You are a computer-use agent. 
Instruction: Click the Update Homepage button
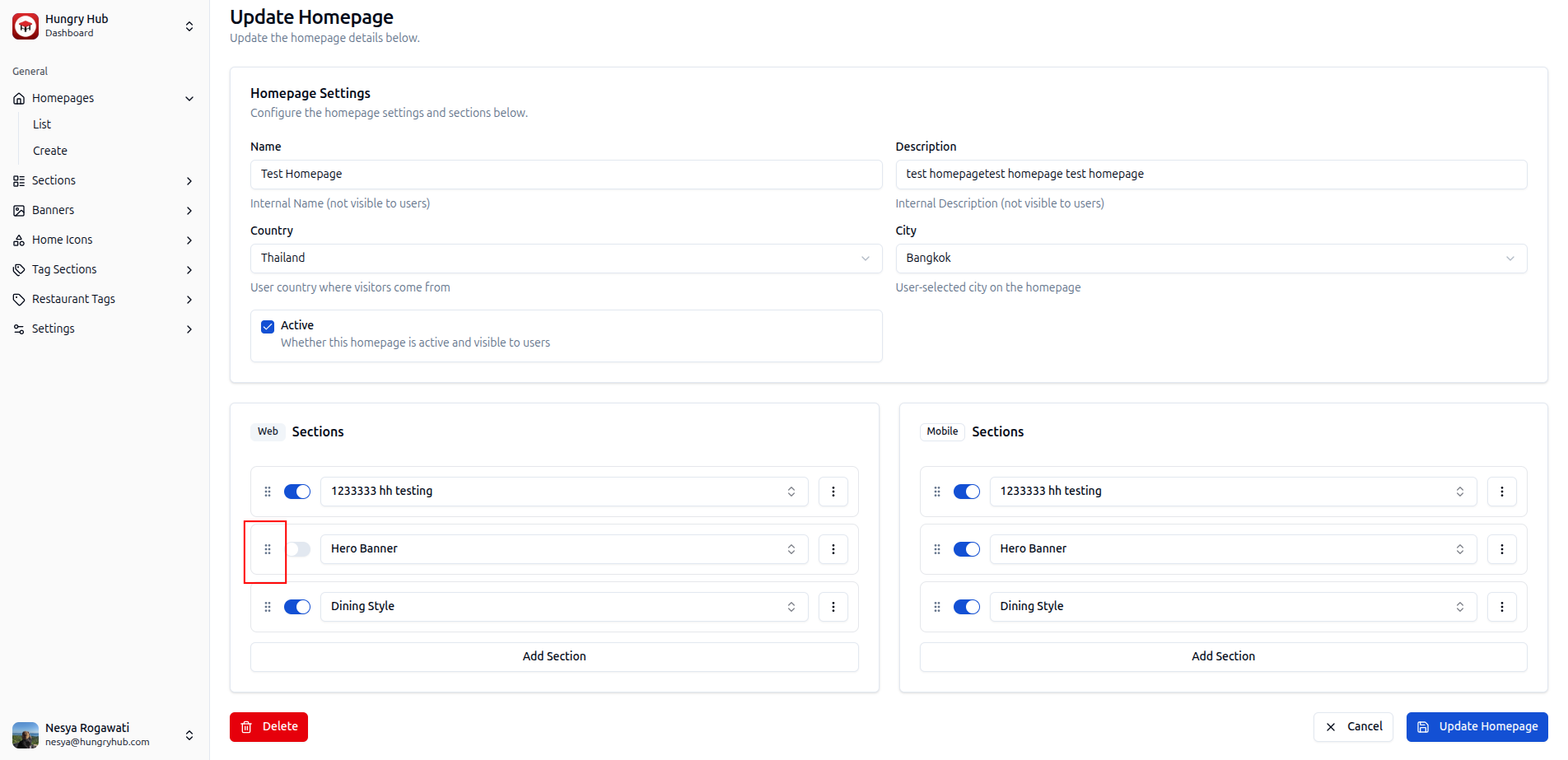pyautogui.click(x=1477, y=727)
